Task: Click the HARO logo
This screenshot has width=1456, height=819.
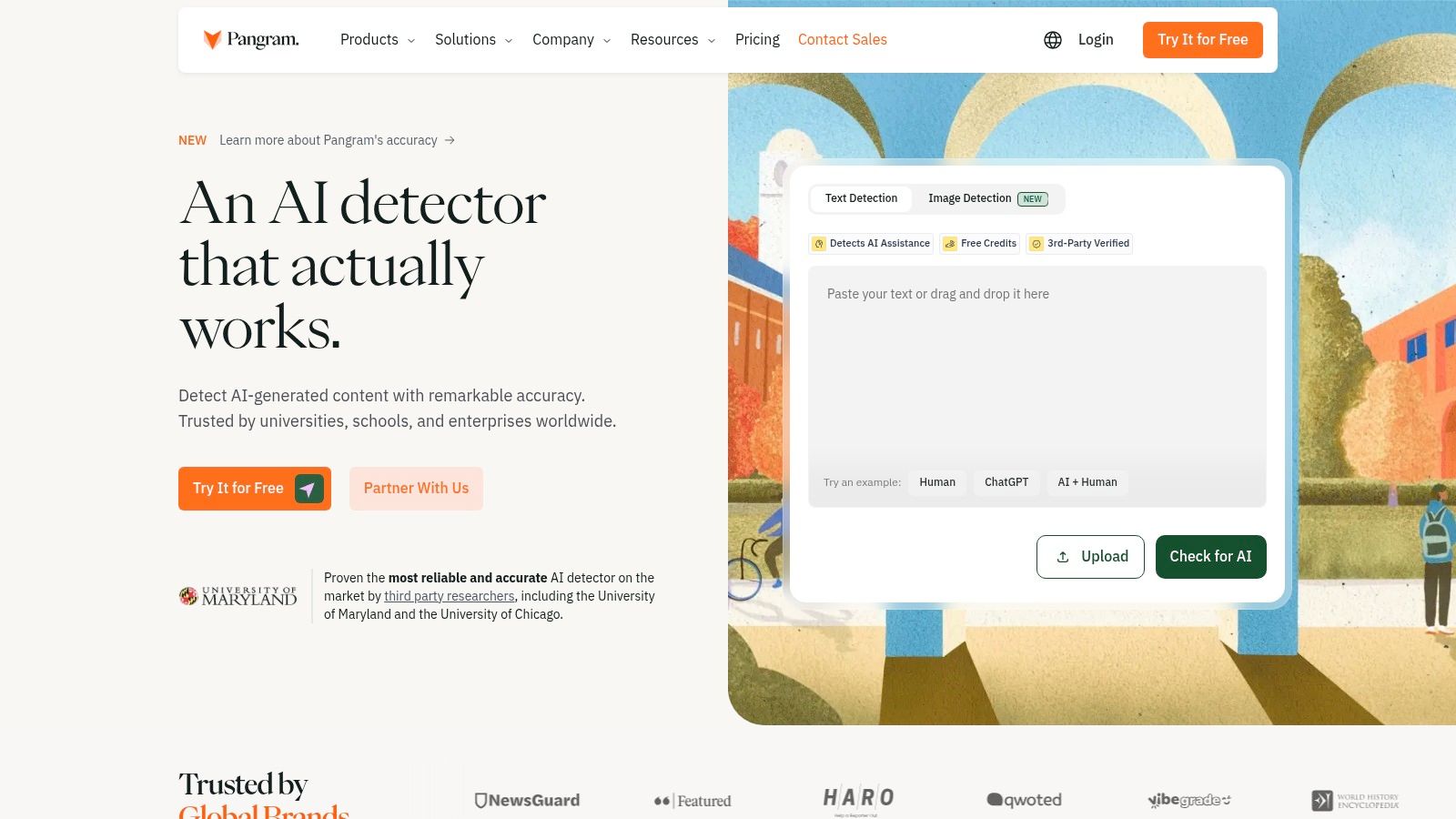Action: [x=858, y=799]
